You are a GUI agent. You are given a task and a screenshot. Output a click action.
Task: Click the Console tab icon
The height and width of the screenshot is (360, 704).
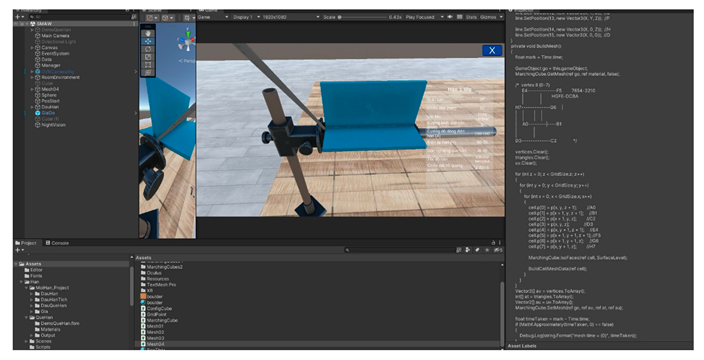pyautogui.click(x=48, y=243)
